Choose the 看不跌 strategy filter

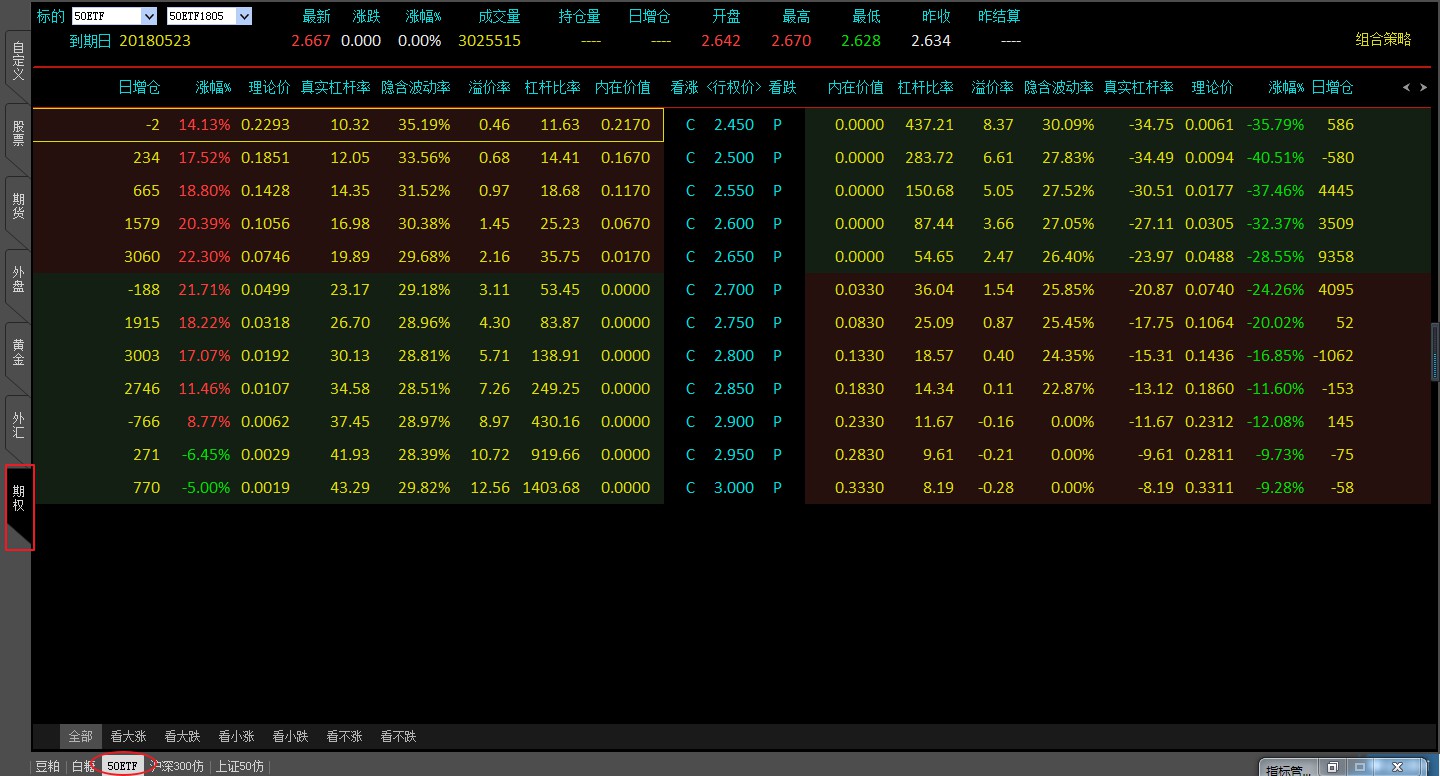(398, 737)
